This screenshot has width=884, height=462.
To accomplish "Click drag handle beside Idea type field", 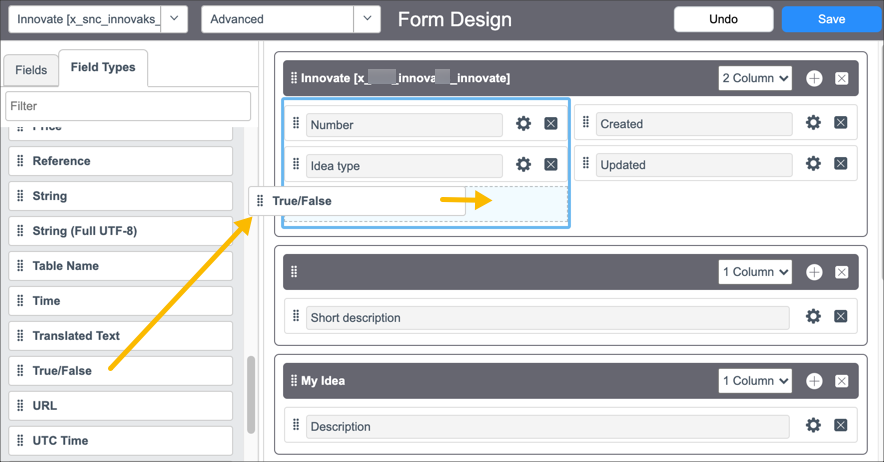I will tap(296, 164).
